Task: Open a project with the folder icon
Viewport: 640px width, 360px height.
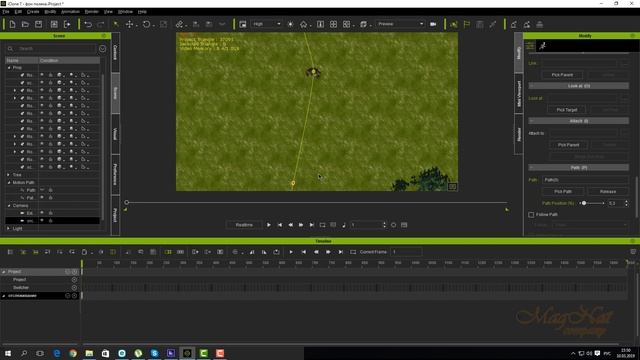Action: [x=25, y=24]
